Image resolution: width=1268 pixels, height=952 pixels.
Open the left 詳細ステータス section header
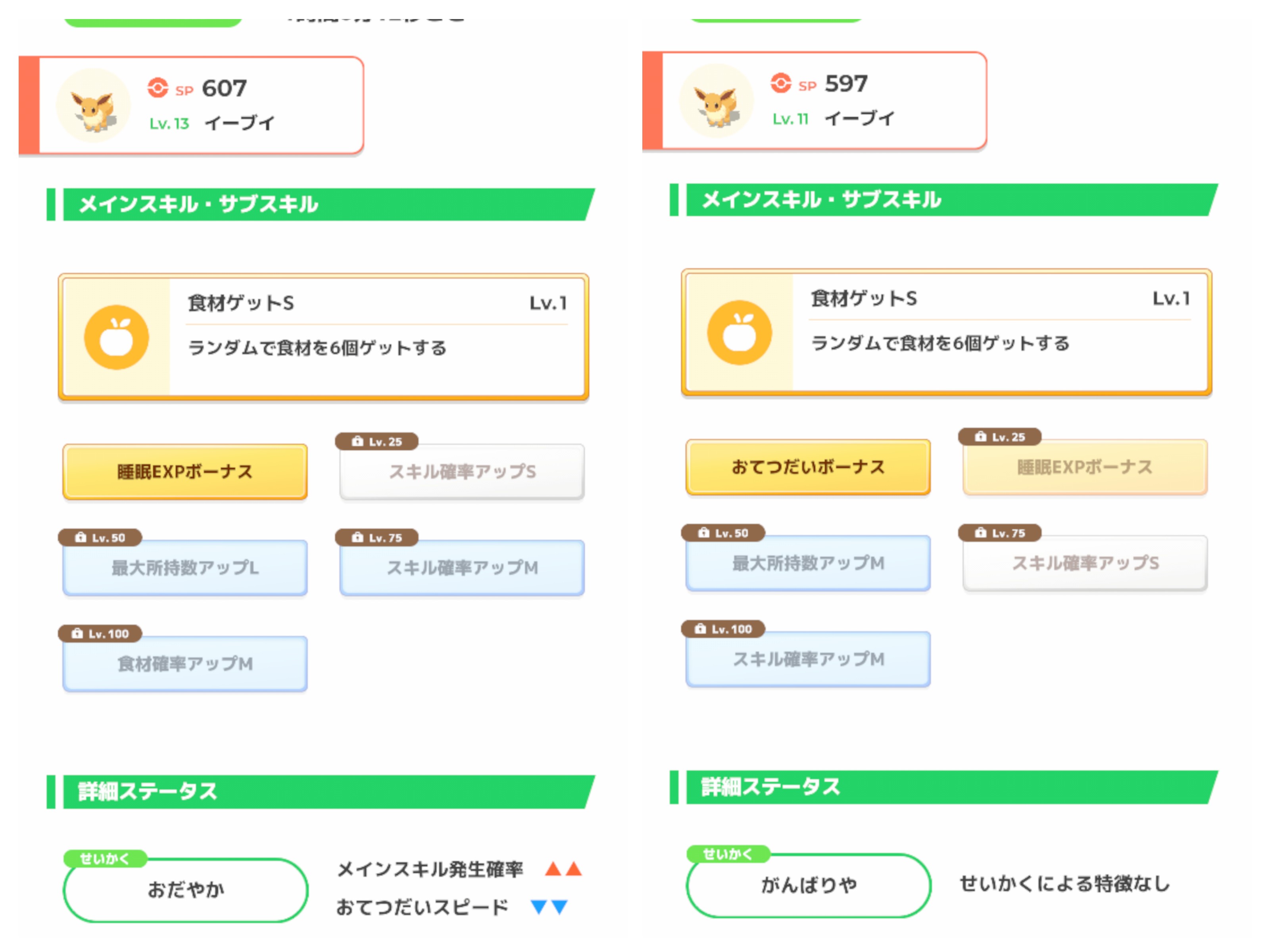click(x=321, y=791)
